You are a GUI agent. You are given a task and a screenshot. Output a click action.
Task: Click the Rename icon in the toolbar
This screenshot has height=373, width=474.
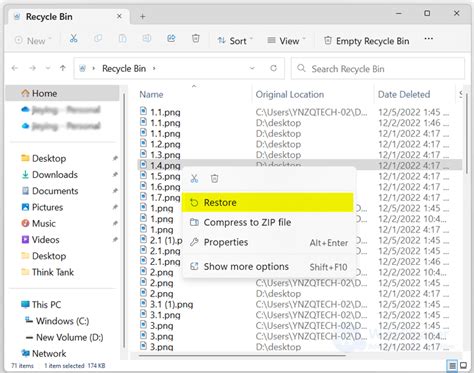147,39
